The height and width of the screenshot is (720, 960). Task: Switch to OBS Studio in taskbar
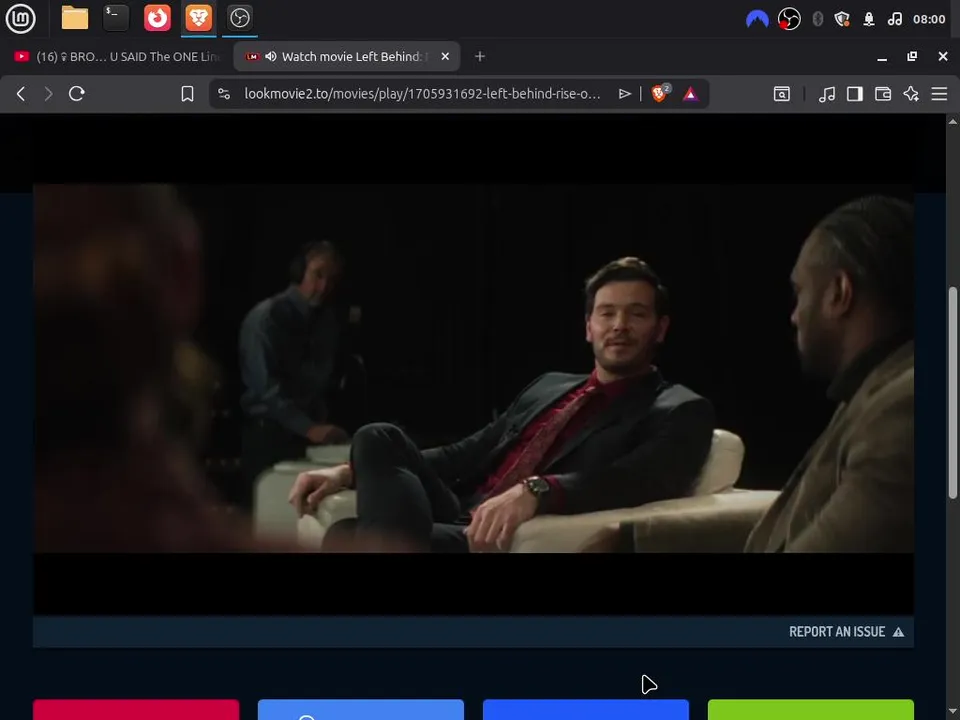239,18
